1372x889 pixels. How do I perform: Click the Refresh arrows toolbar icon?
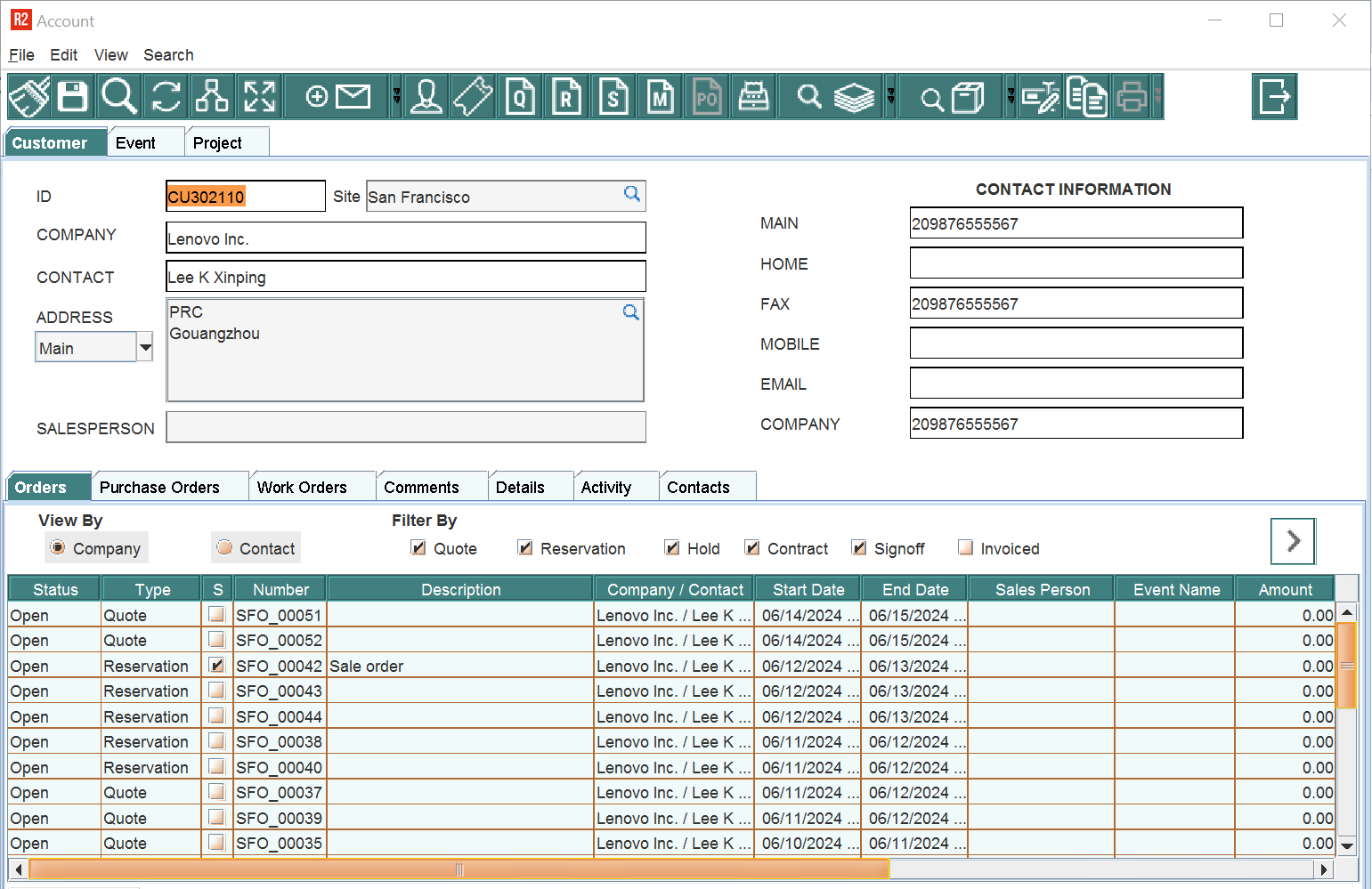(x=166, y=96)
